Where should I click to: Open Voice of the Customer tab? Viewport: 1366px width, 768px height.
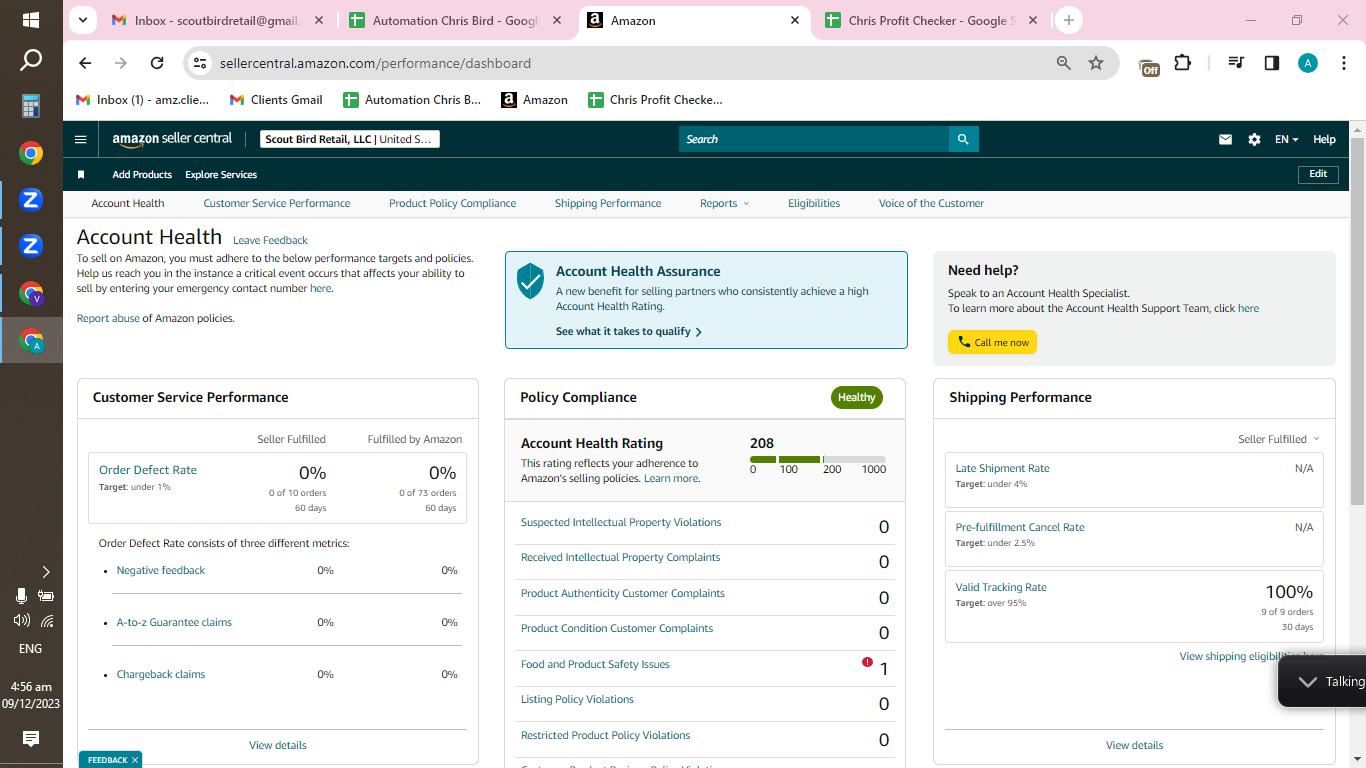click(931, 203)
